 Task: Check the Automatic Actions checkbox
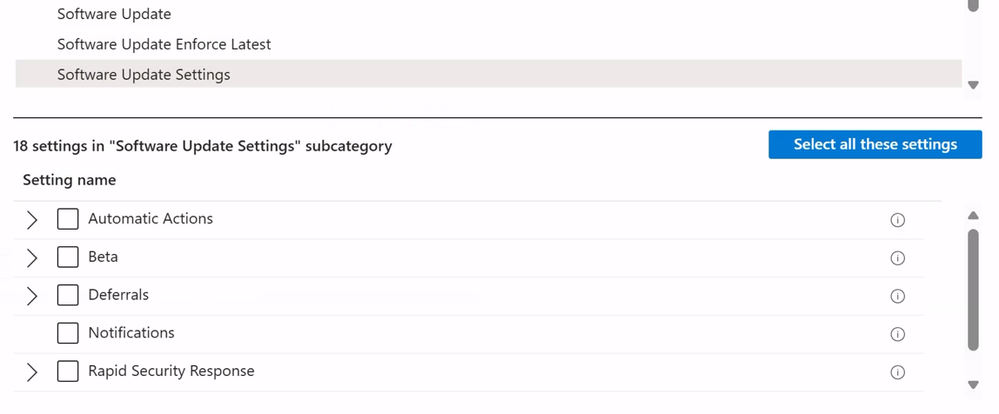(x=68, y=219)
